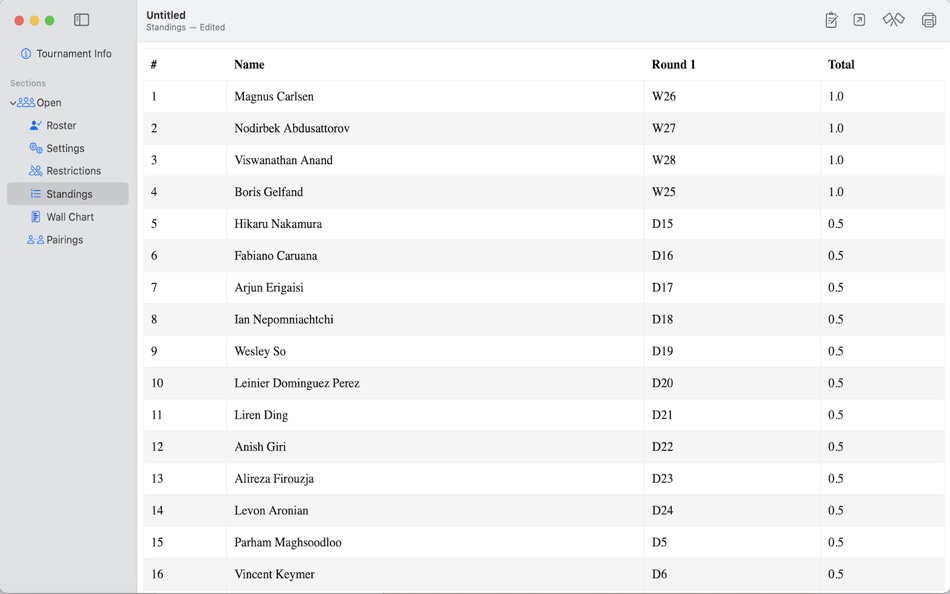Click the share export button
Screen dimensions: 950x594
(859, 18)
